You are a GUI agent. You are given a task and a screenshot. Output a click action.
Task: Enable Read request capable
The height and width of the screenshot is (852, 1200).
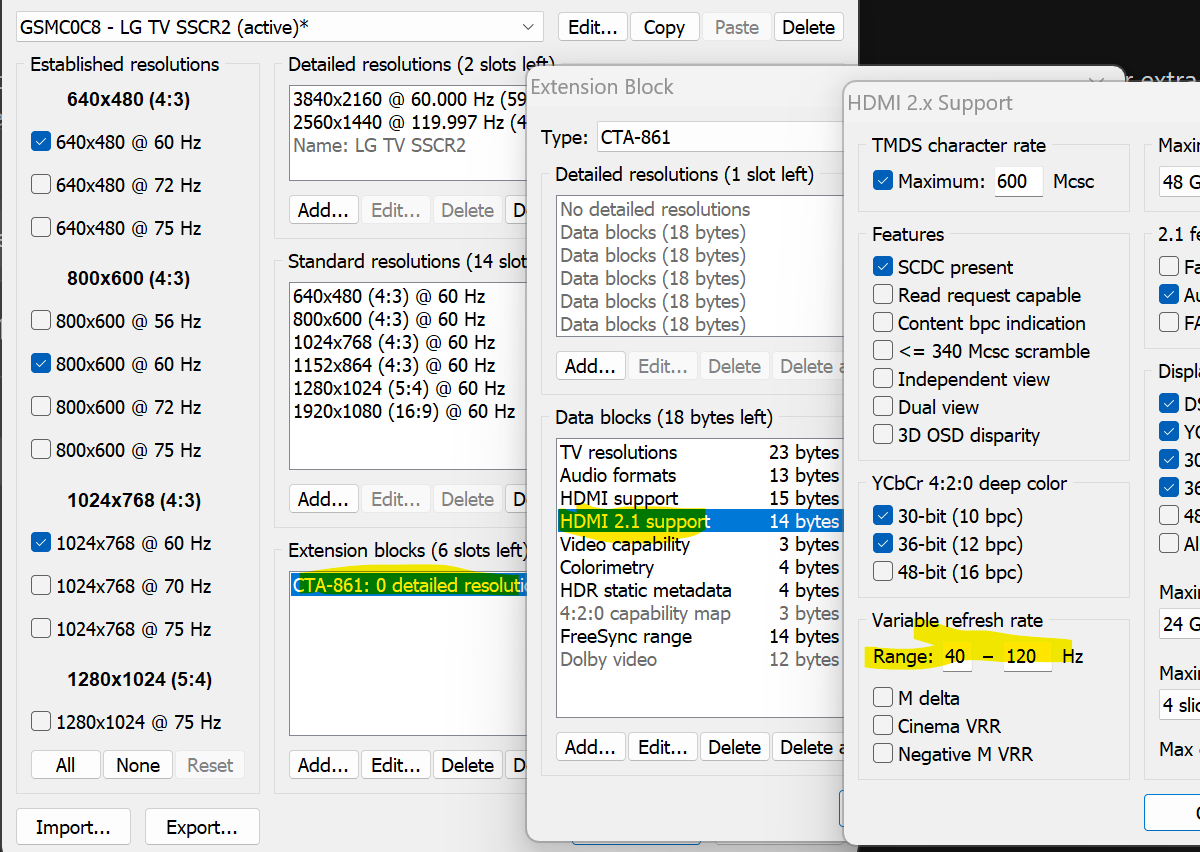[x=883, y=295]
